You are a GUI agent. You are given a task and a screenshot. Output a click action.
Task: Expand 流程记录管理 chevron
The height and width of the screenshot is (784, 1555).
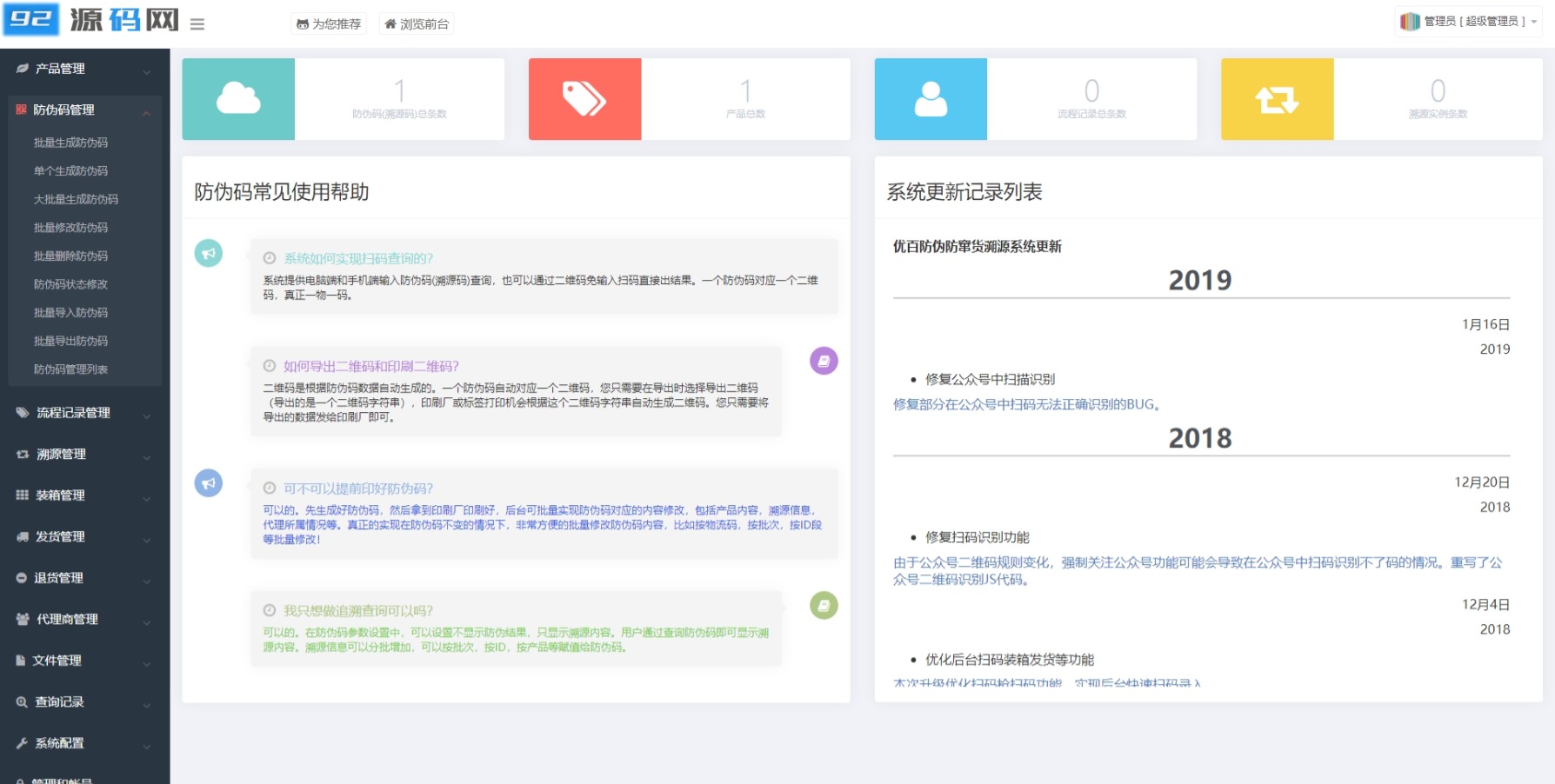click(x=147, y=416)
